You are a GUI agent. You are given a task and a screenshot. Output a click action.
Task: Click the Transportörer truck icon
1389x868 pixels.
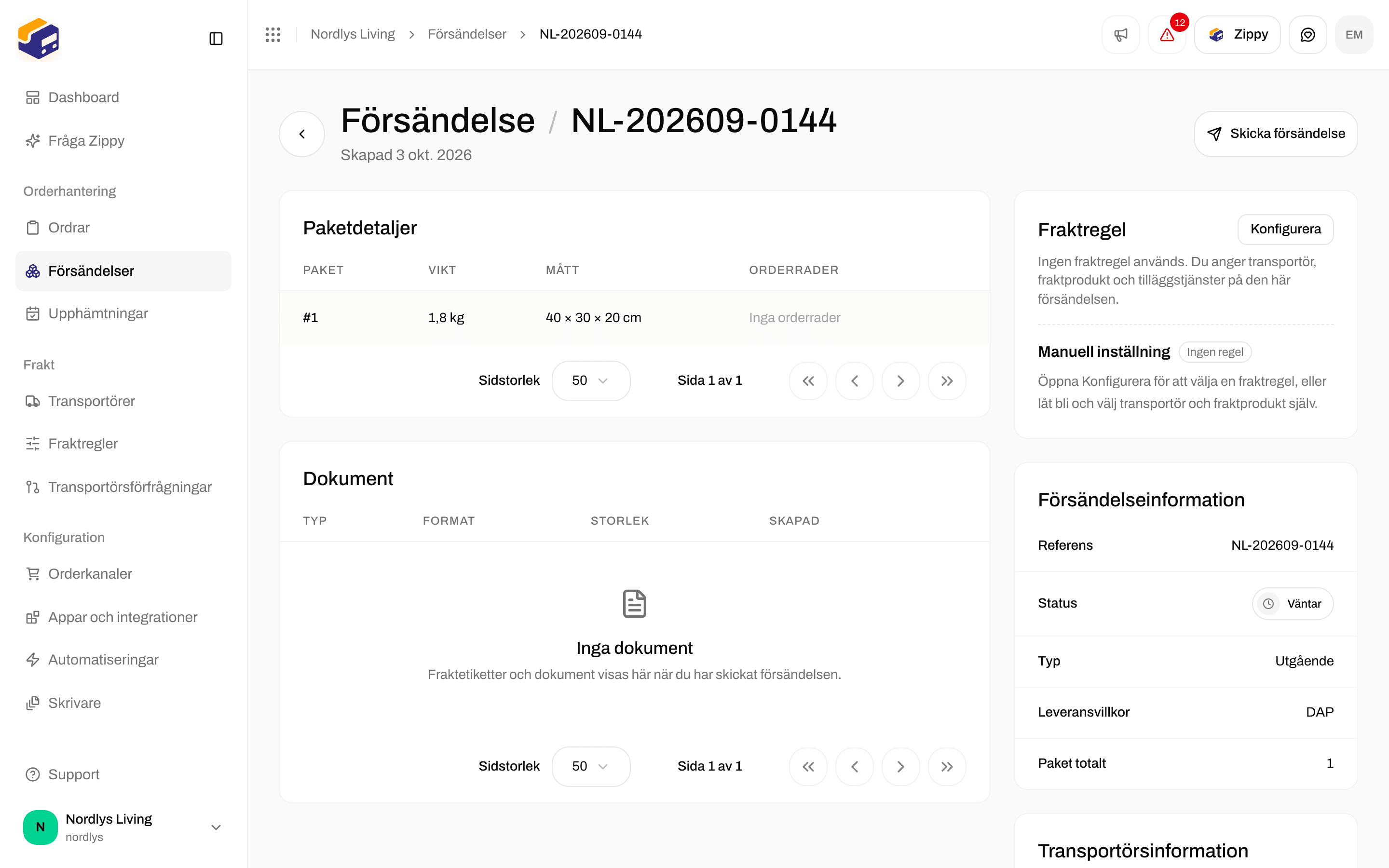33,401
